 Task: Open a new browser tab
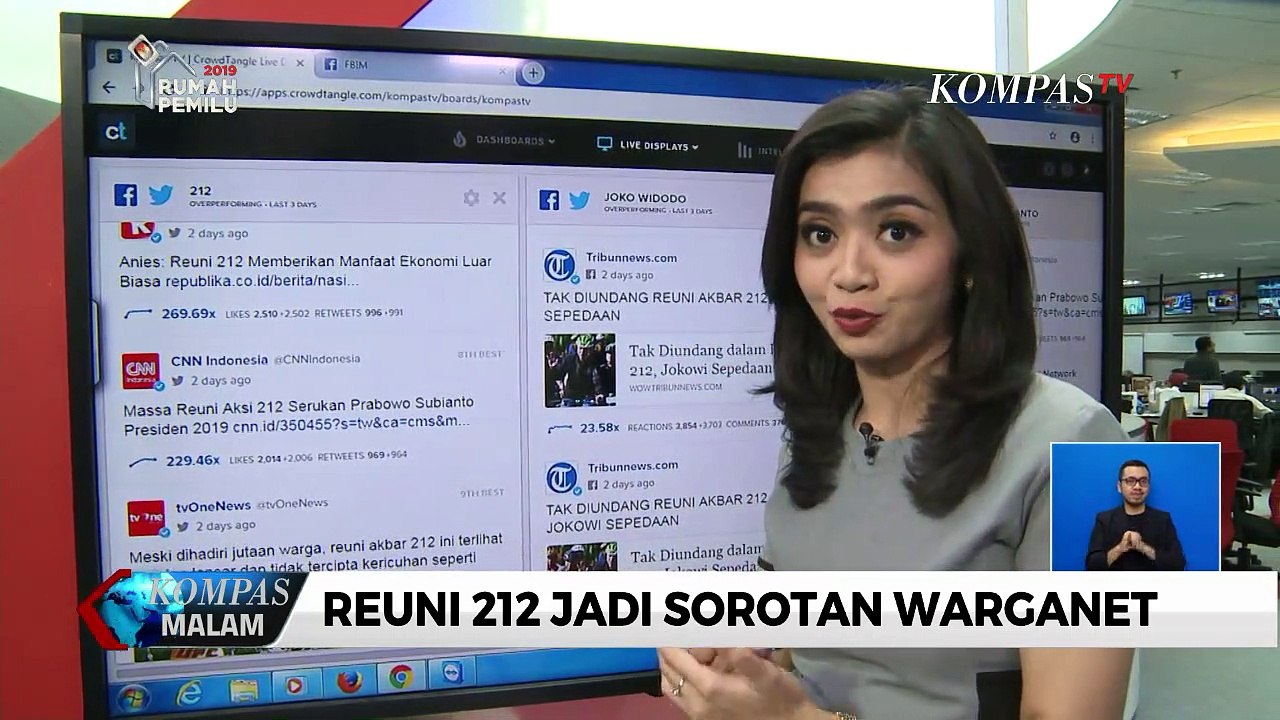click(534, 72)
